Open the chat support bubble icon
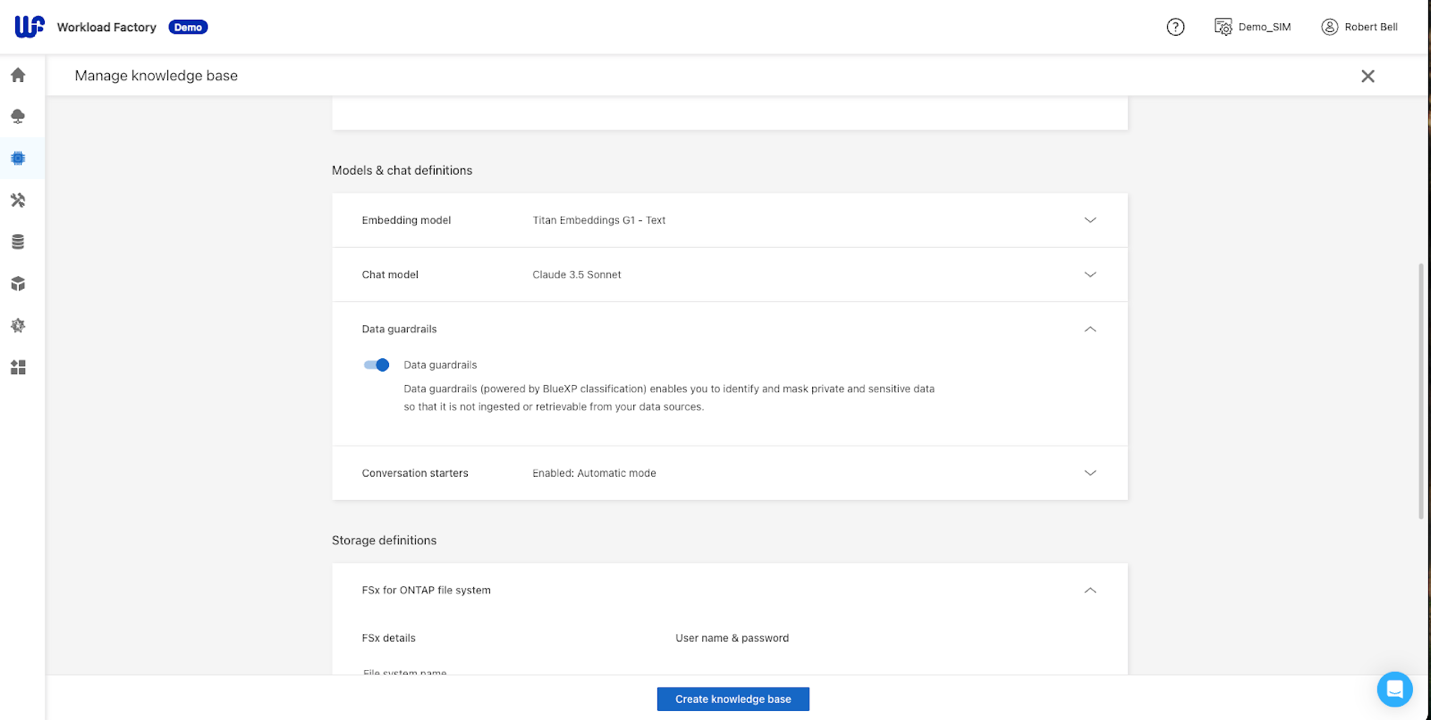 click(1394, 689)
